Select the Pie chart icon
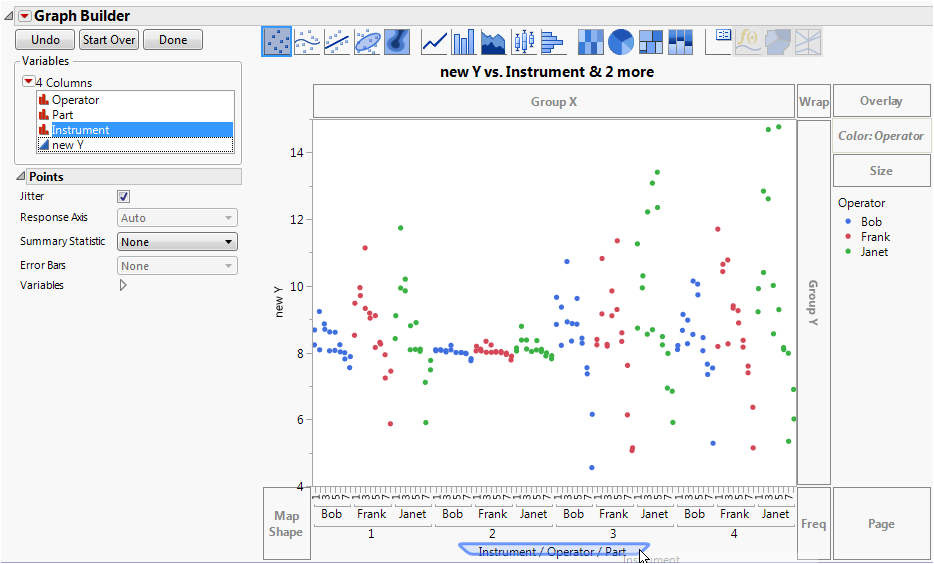 tap(621, 41)
